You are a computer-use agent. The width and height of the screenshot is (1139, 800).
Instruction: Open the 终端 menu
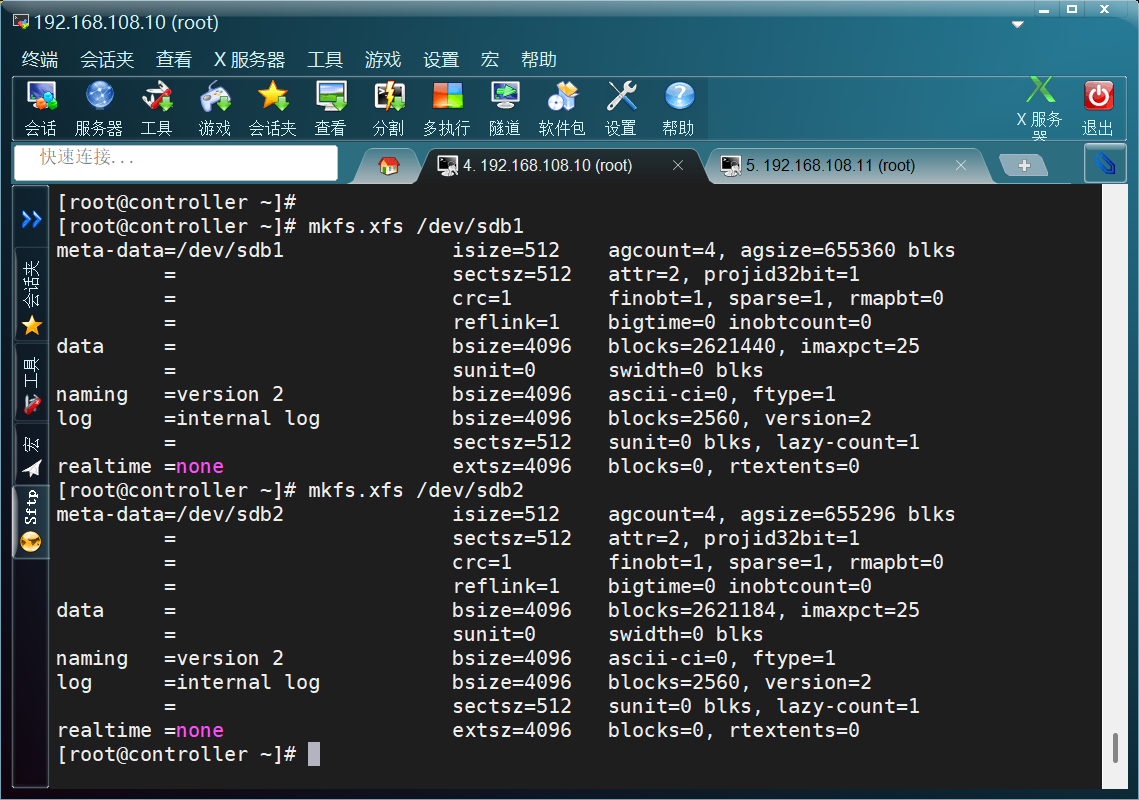coord(40,60)
